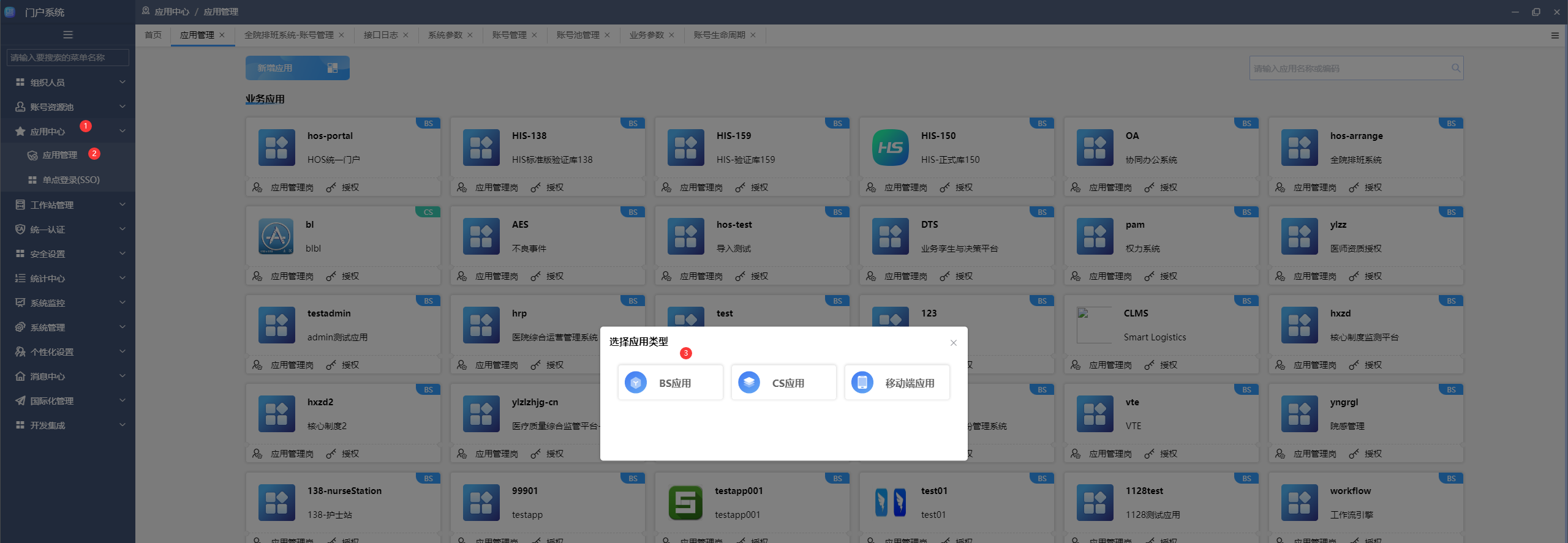
Task: Open the tab list menu icon at right
Action: (x=1555, y=36)
